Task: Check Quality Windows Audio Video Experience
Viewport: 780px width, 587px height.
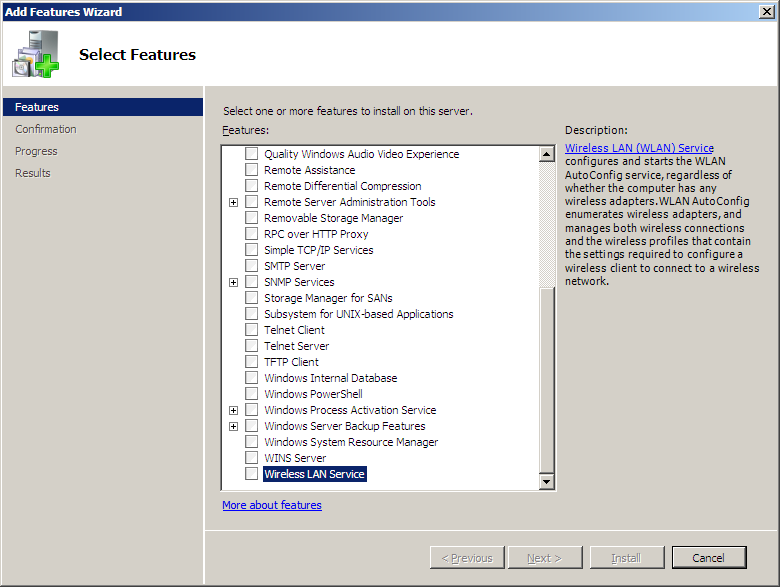Action: pos(252,153)
